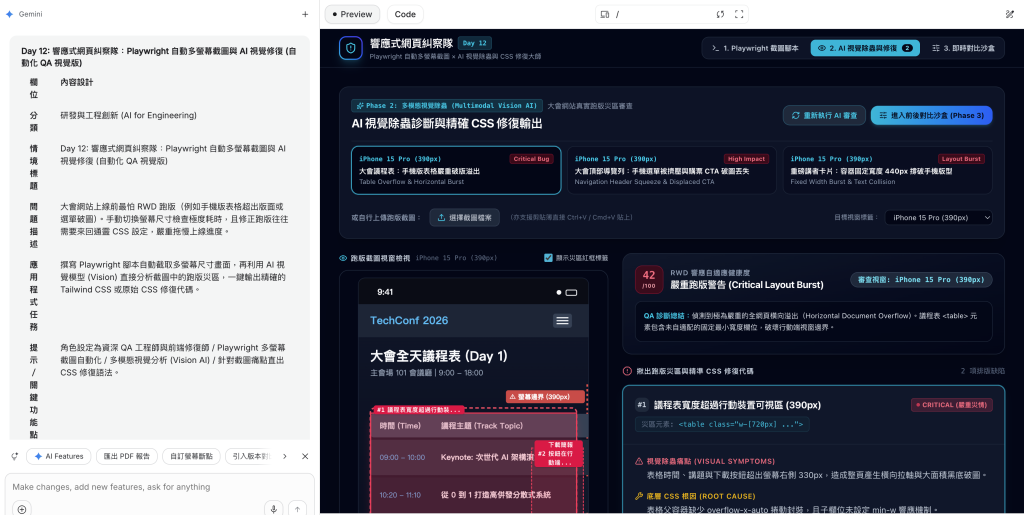Switch to Preview tab
This screenshot has height=515, width=1024.
(353, 14)
